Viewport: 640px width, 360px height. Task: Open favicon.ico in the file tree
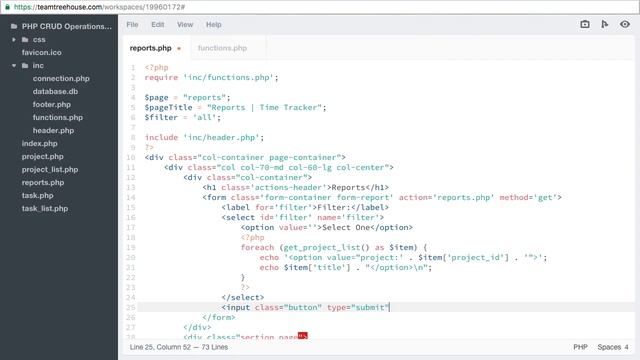click(42, 53)
